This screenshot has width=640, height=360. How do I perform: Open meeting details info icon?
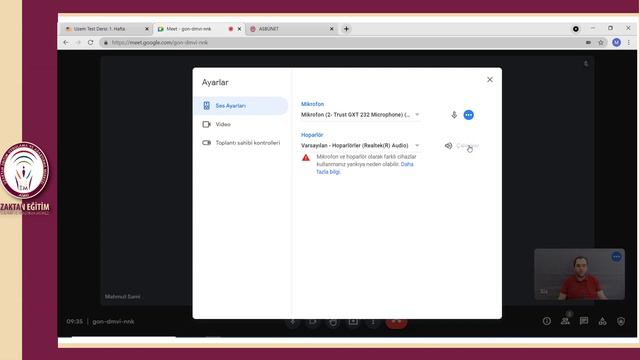click(x=547, y=321)
